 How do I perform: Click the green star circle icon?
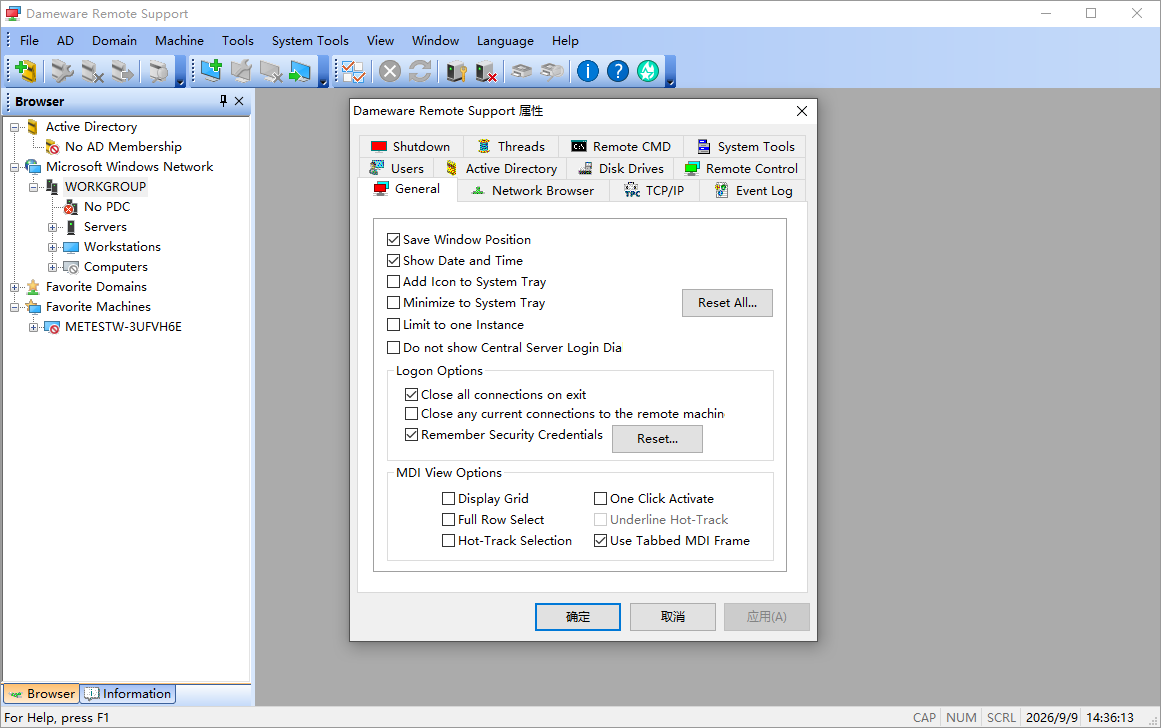click(648, 71)
